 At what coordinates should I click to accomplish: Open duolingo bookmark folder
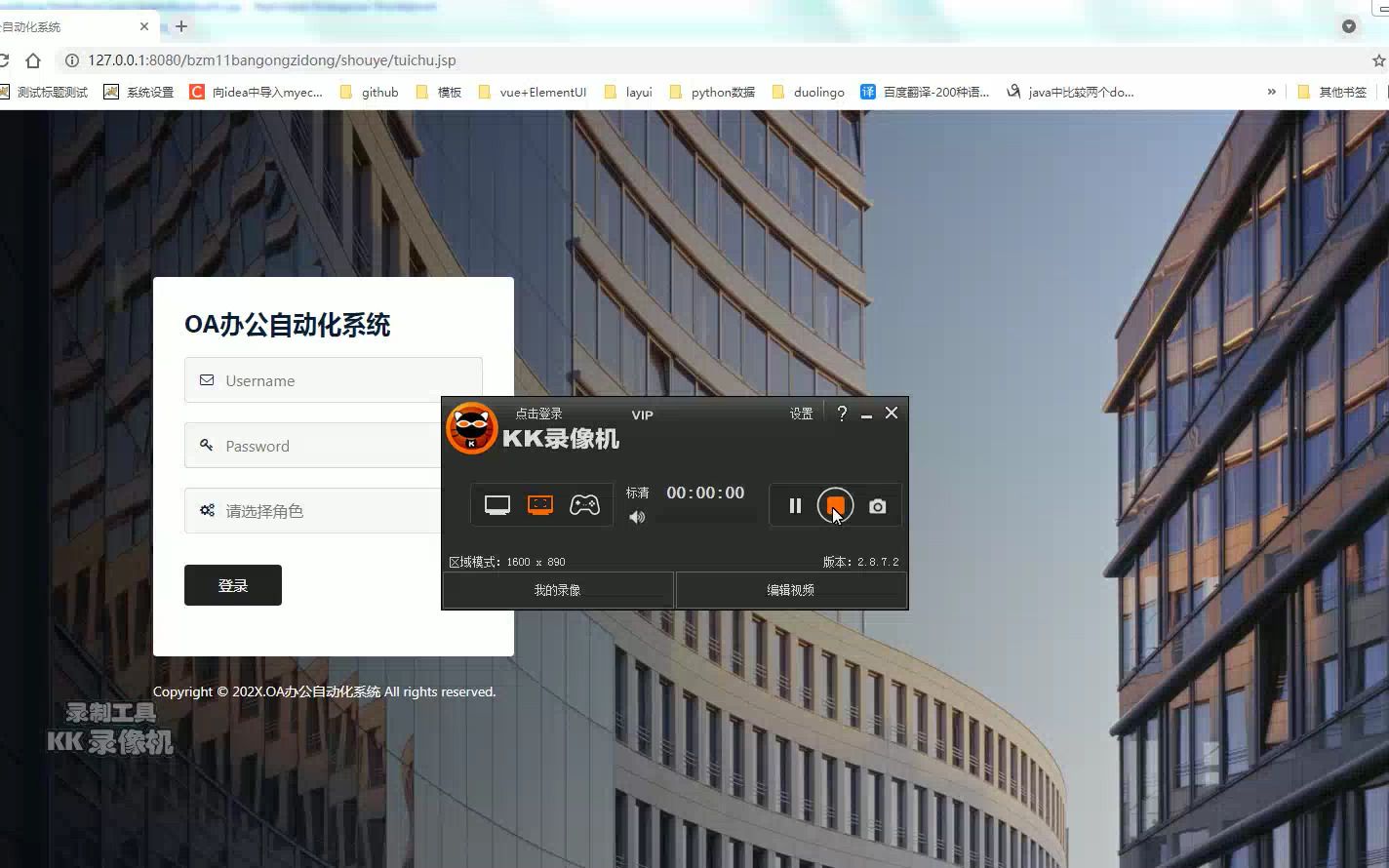click(x=809, y=92)
